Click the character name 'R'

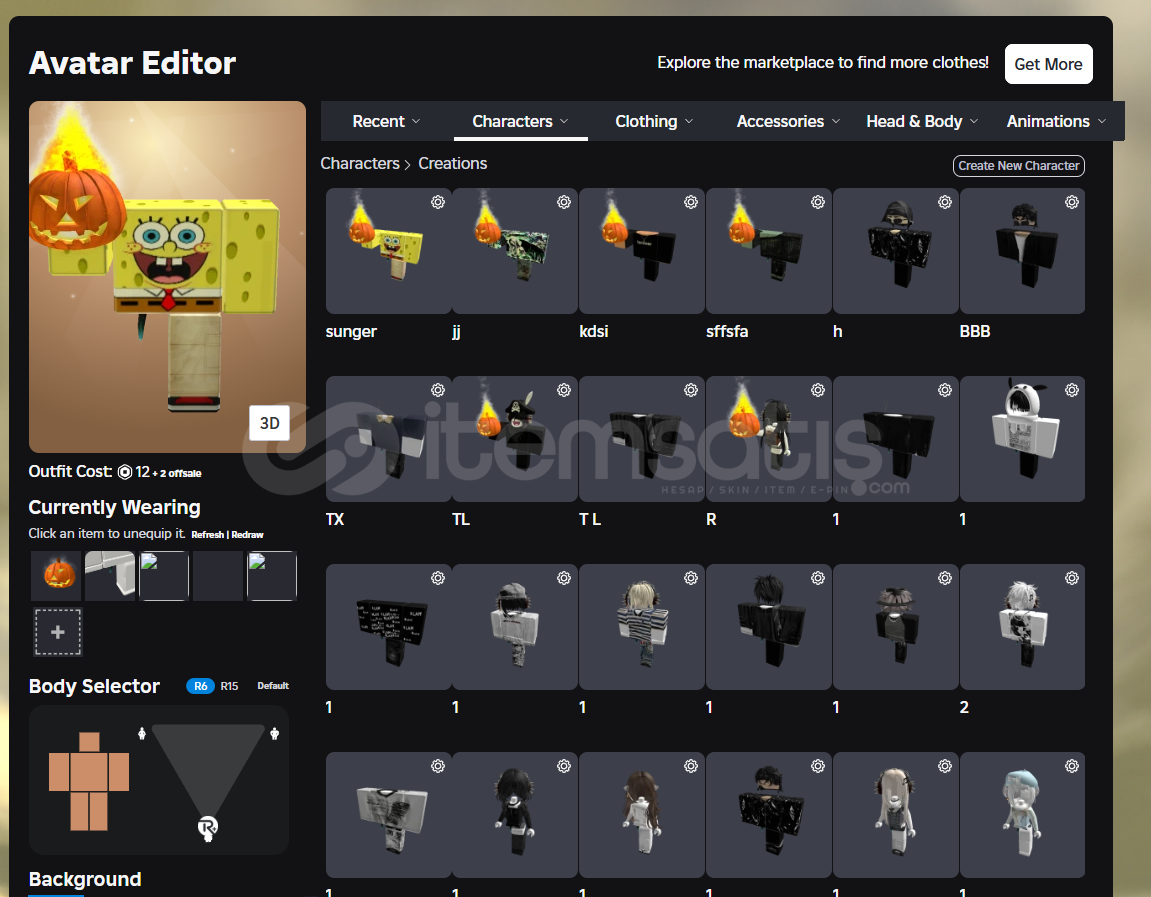[711, 520]
